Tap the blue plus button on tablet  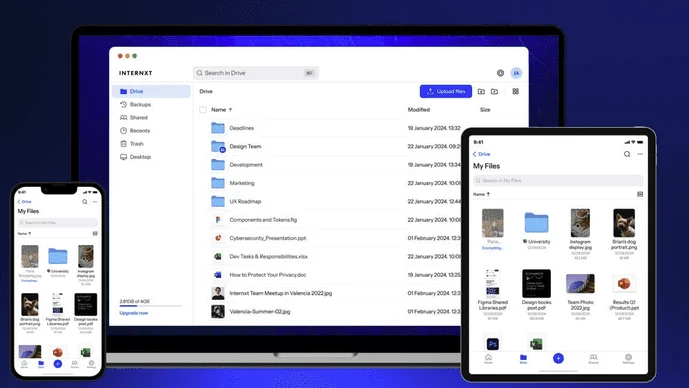[x=558, y=358]
